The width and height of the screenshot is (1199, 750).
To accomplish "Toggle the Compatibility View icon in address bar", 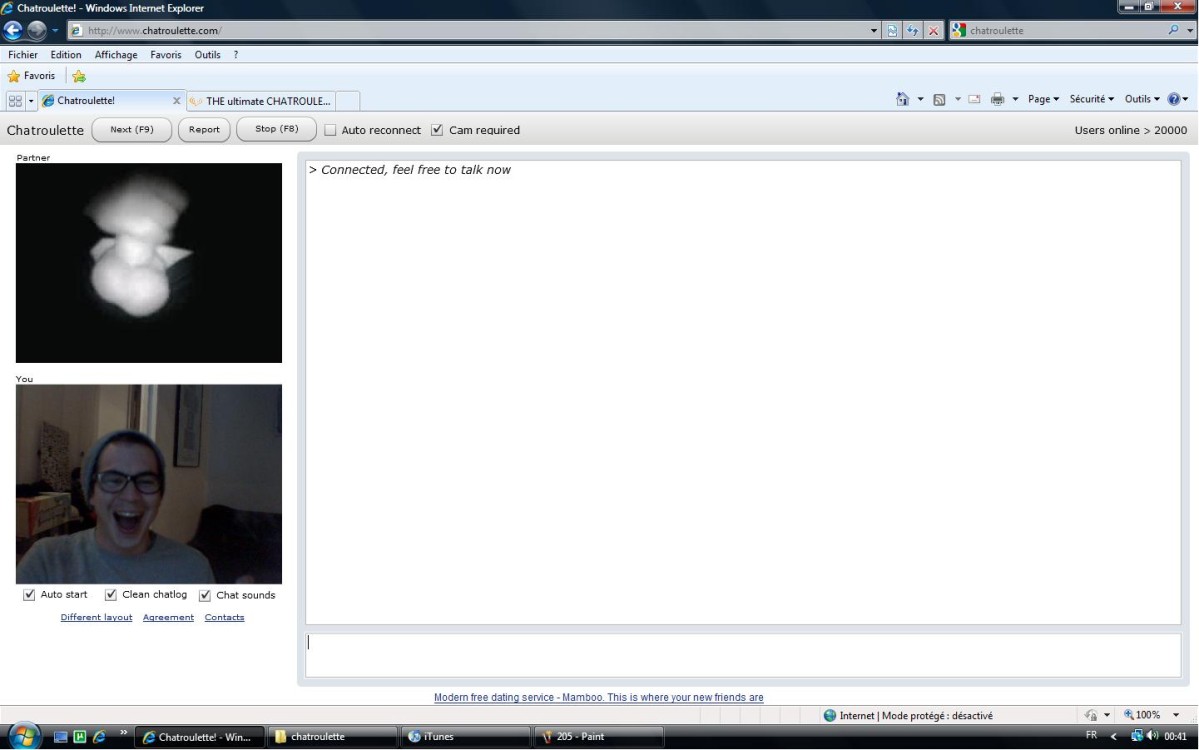I will point(892,31).
